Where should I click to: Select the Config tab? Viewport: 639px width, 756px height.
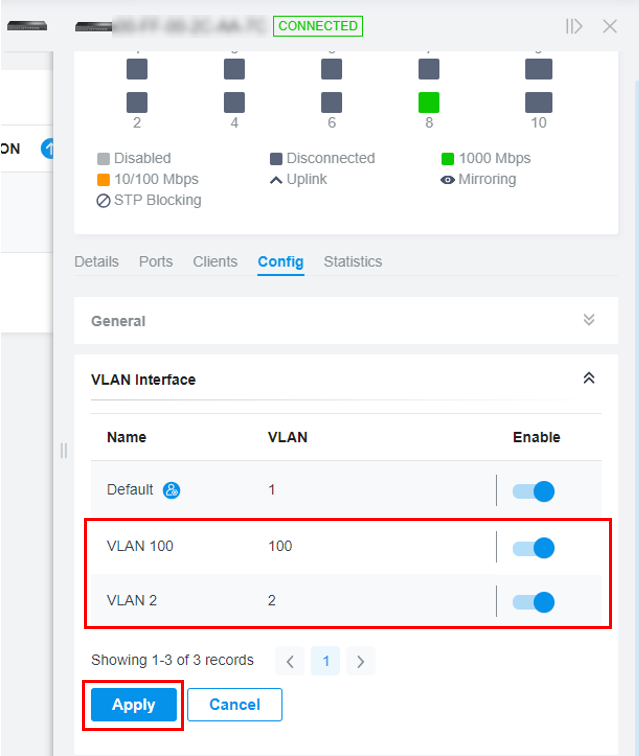point(281,261)
